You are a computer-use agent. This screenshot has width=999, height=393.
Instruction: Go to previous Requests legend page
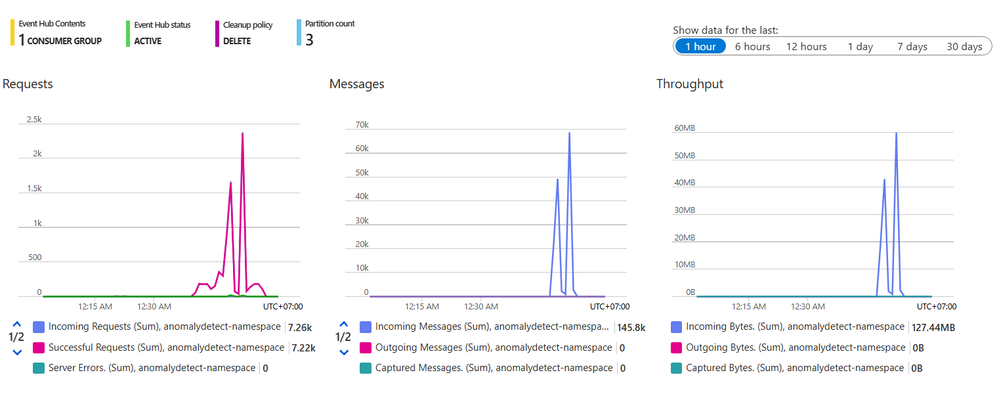pos(17,324)
